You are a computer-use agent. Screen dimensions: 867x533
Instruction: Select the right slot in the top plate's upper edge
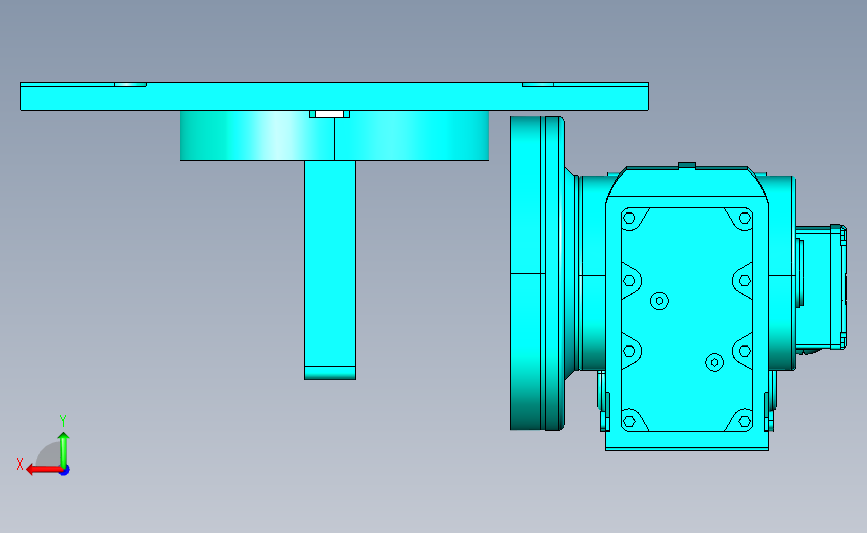click(538, 85)
